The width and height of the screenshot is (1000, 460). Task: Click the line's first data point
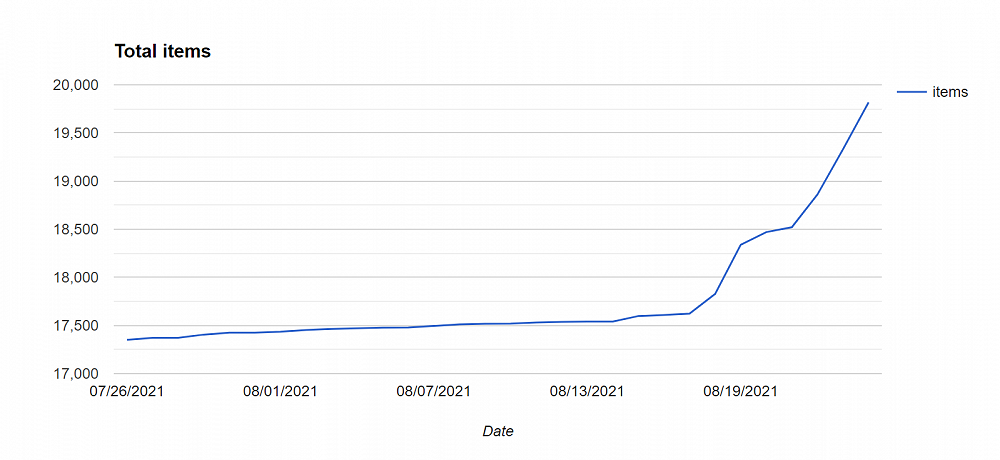(127, 340)
